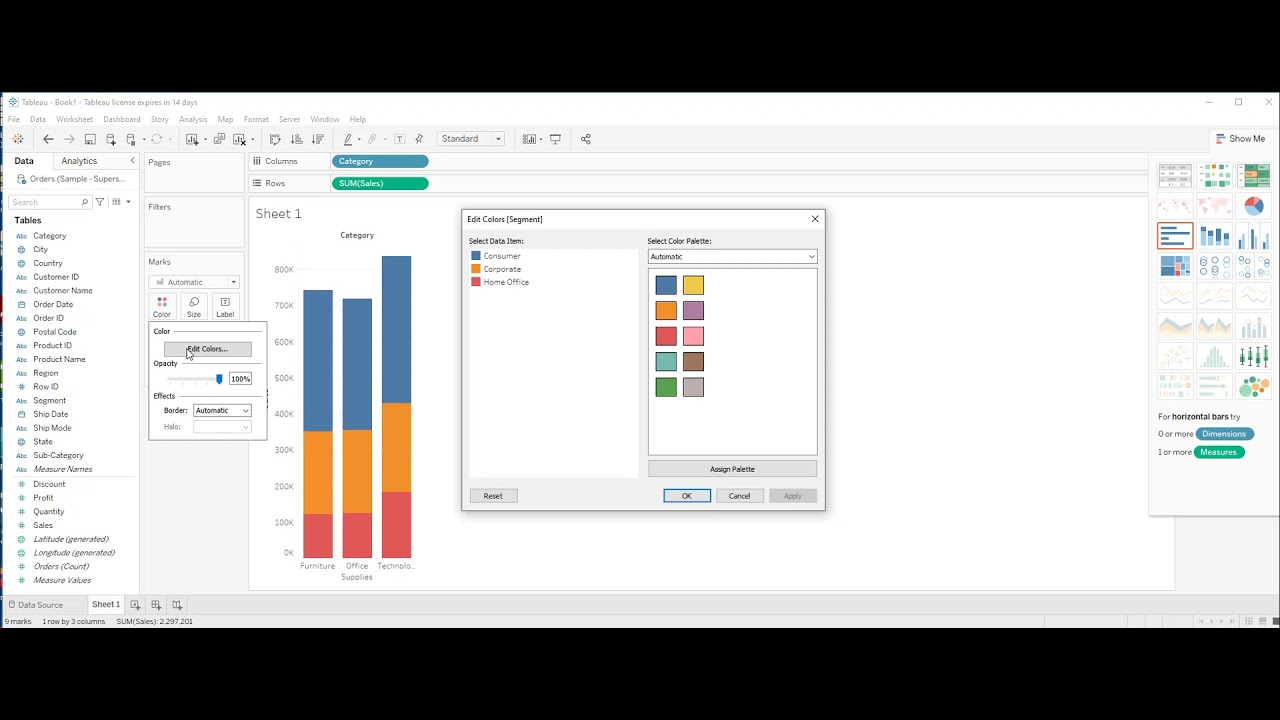
Task: Click the highlight pen toolbar icon
Action: (348, 139)
